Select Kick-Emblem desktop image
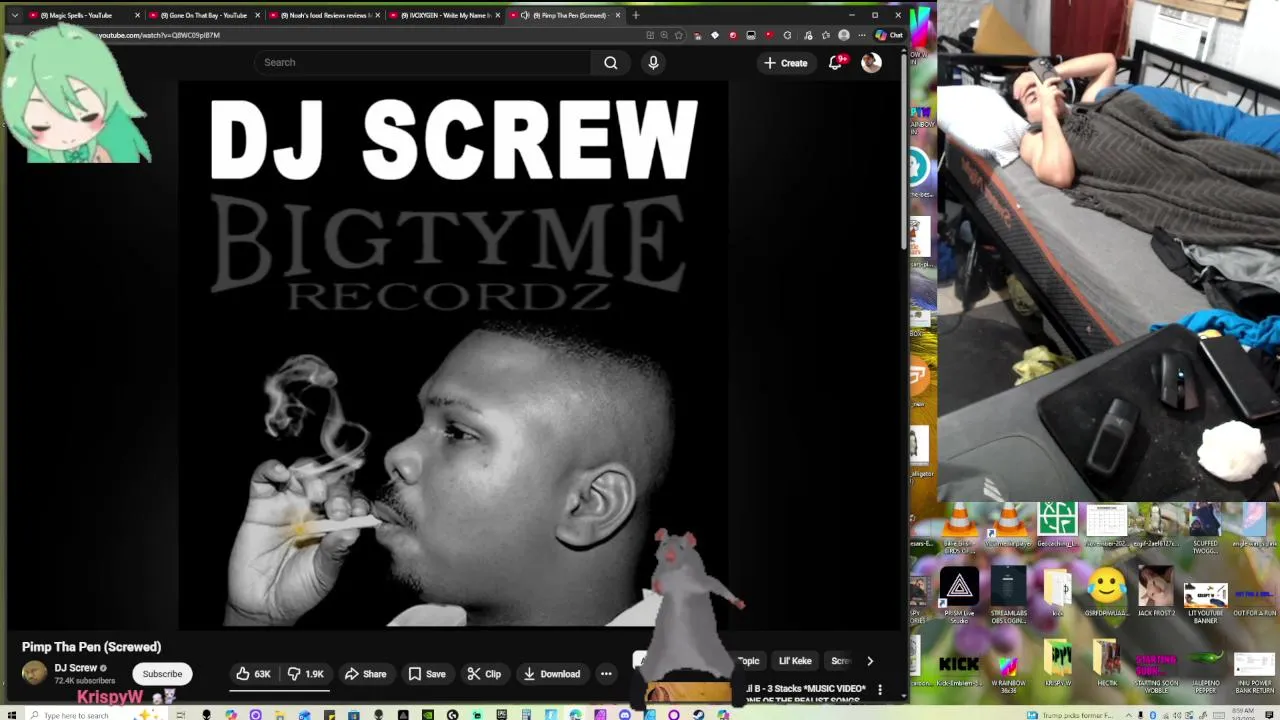Screen dimensions: 1280x720 point(959,670)
